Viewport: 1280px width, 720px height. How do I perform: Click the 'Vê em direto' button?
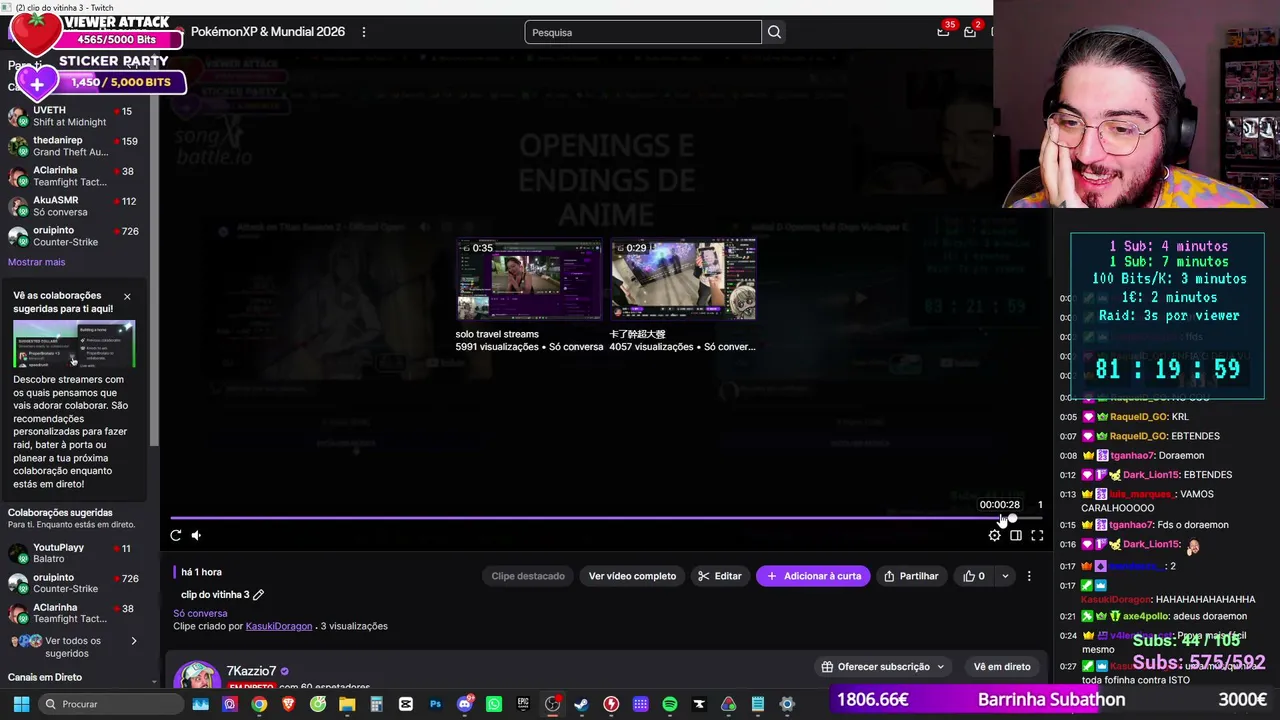click(x=1002, y=667)
